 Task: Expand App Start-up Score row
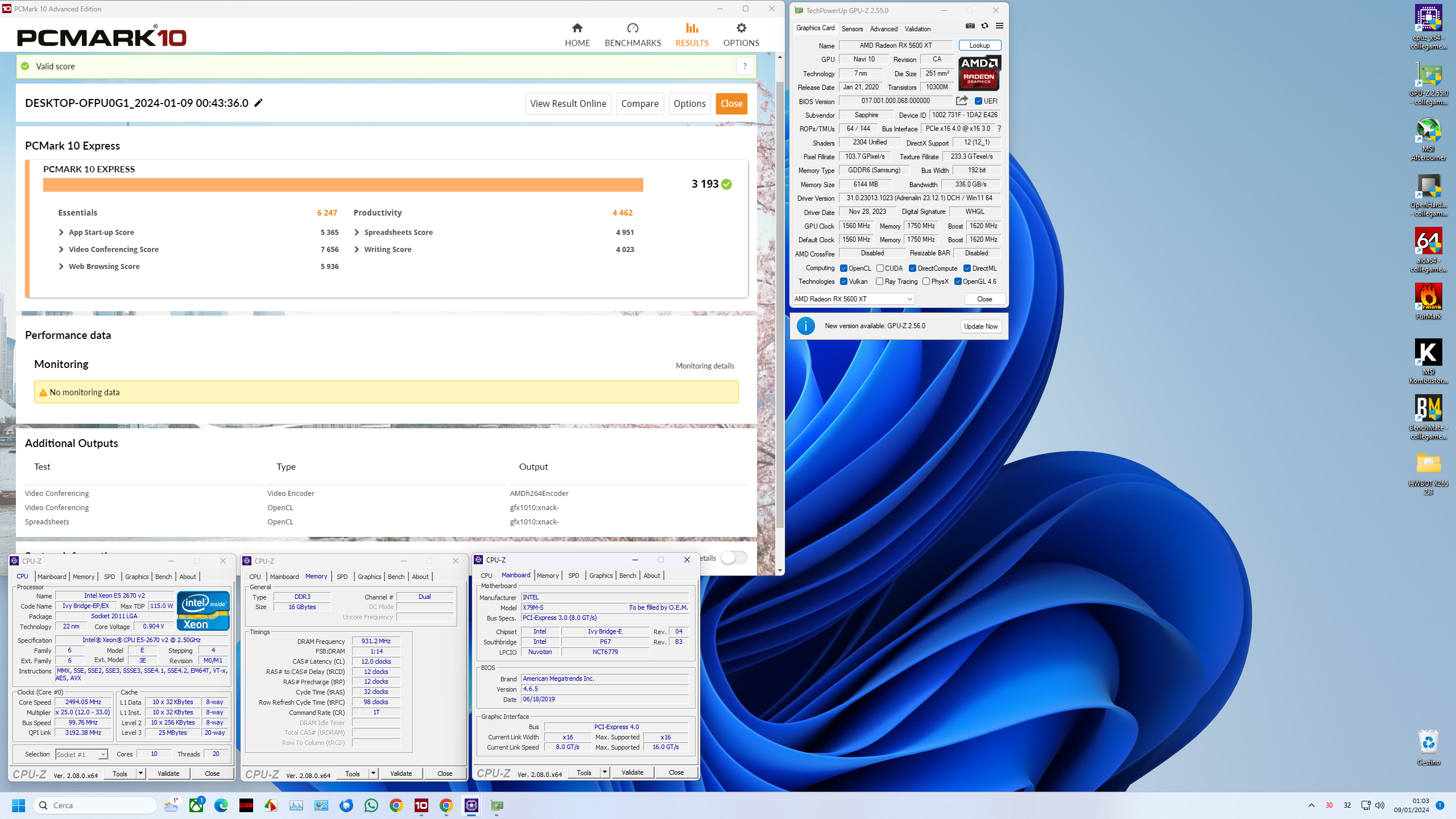pos(61,232)
